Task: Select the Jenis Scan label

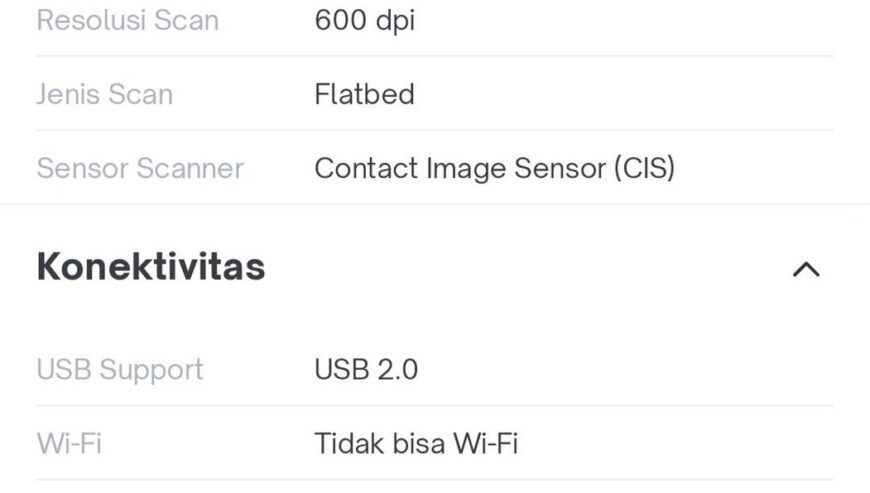Action: click(105, 94)
